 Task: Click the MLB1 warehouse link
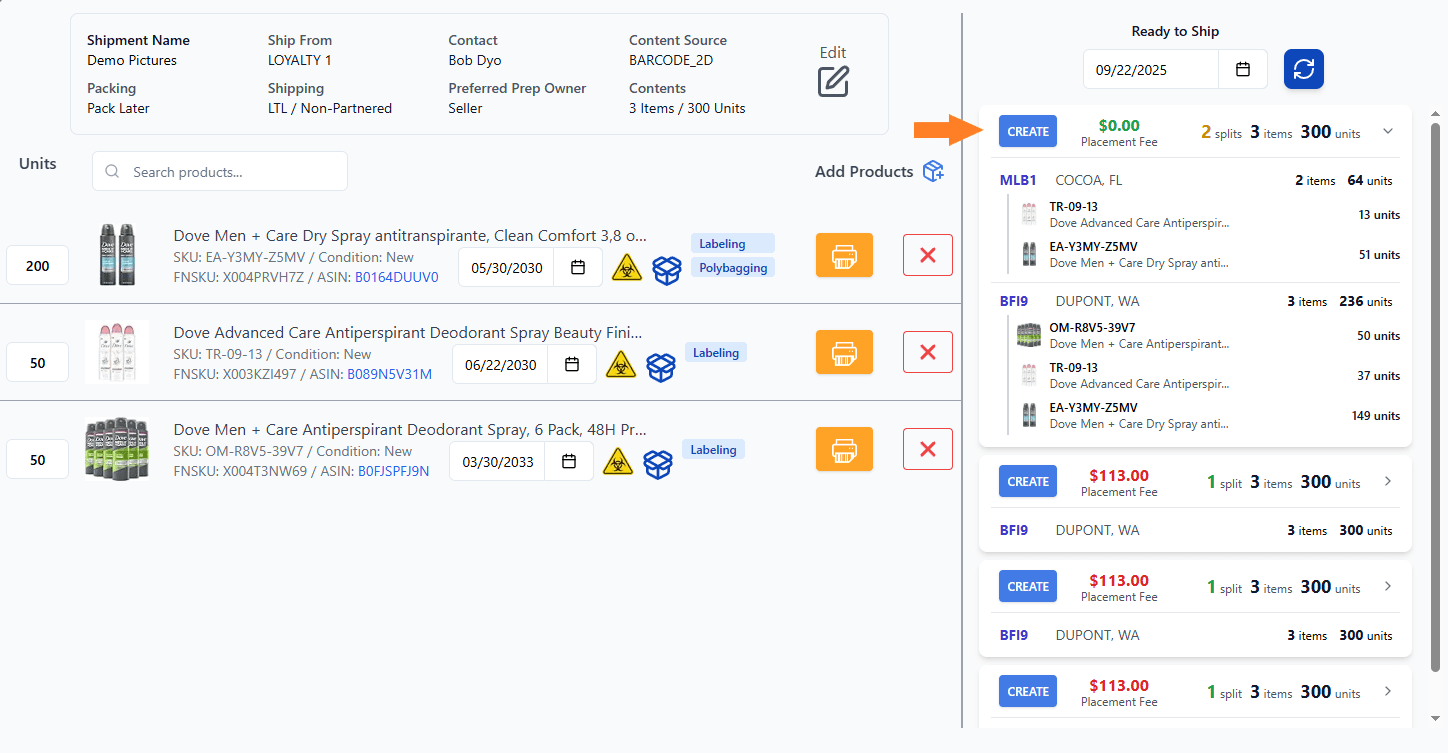[1017, 180]
